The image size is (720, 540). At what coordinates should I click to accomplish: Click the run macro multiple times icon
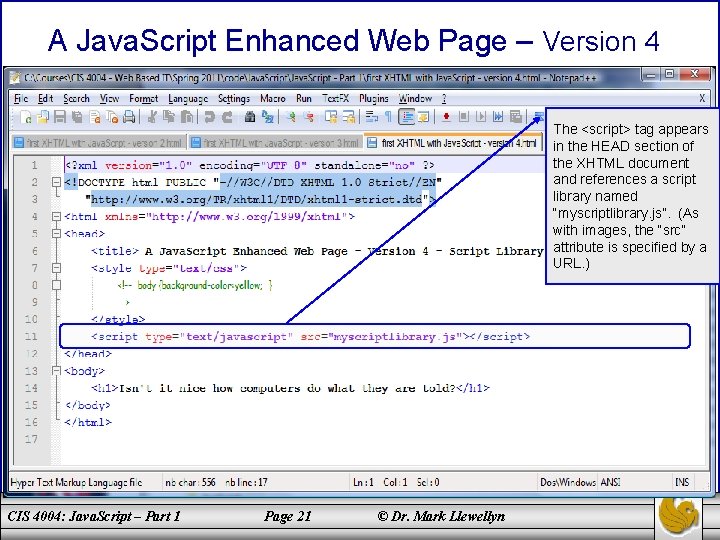(x=498, y=117)
